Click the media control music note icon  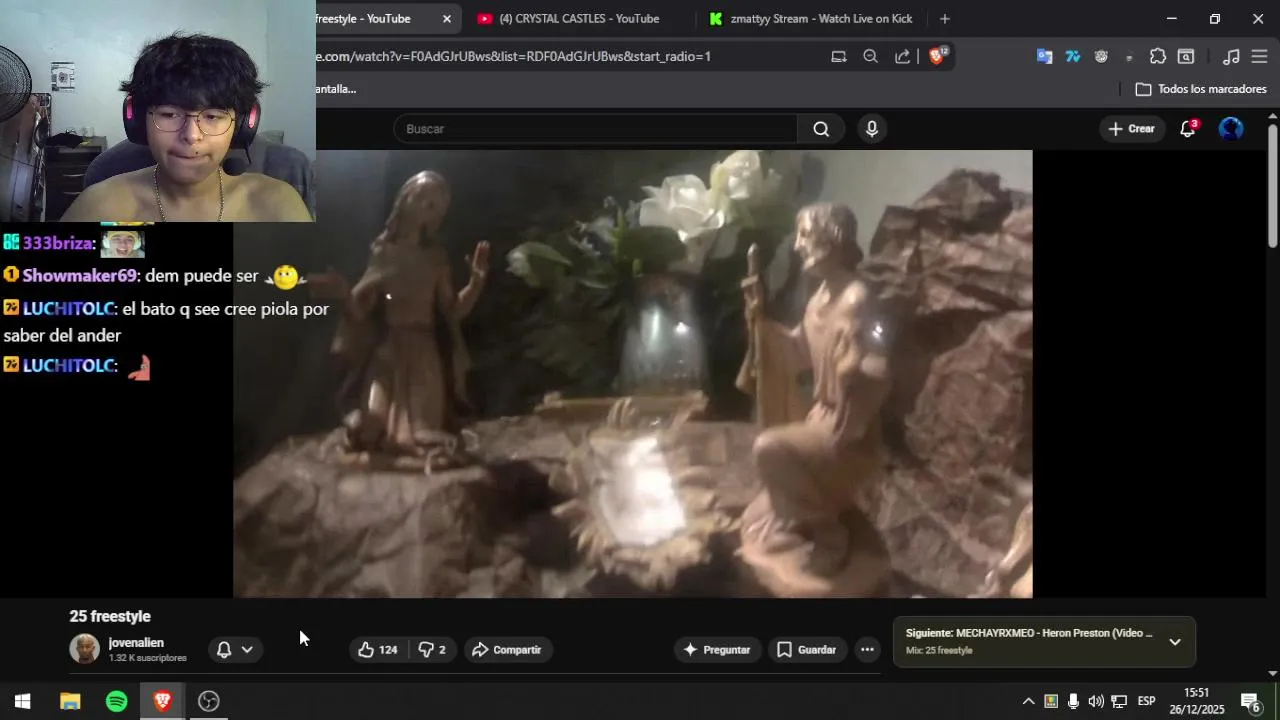pyautogui.click(x=1232, y=57)
